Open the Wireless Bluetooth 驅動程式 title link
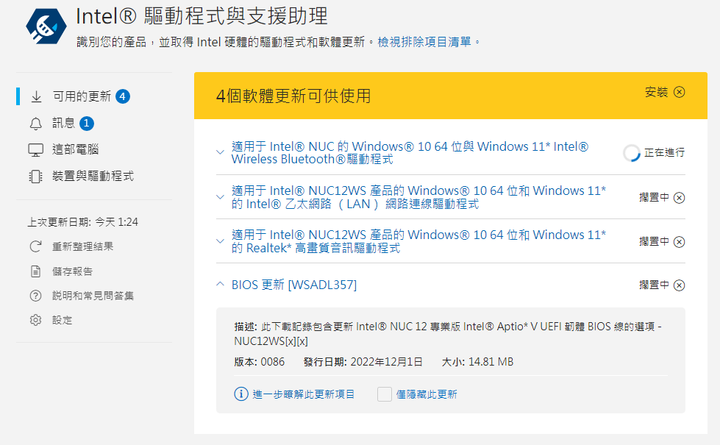 (x=410, y=153)
